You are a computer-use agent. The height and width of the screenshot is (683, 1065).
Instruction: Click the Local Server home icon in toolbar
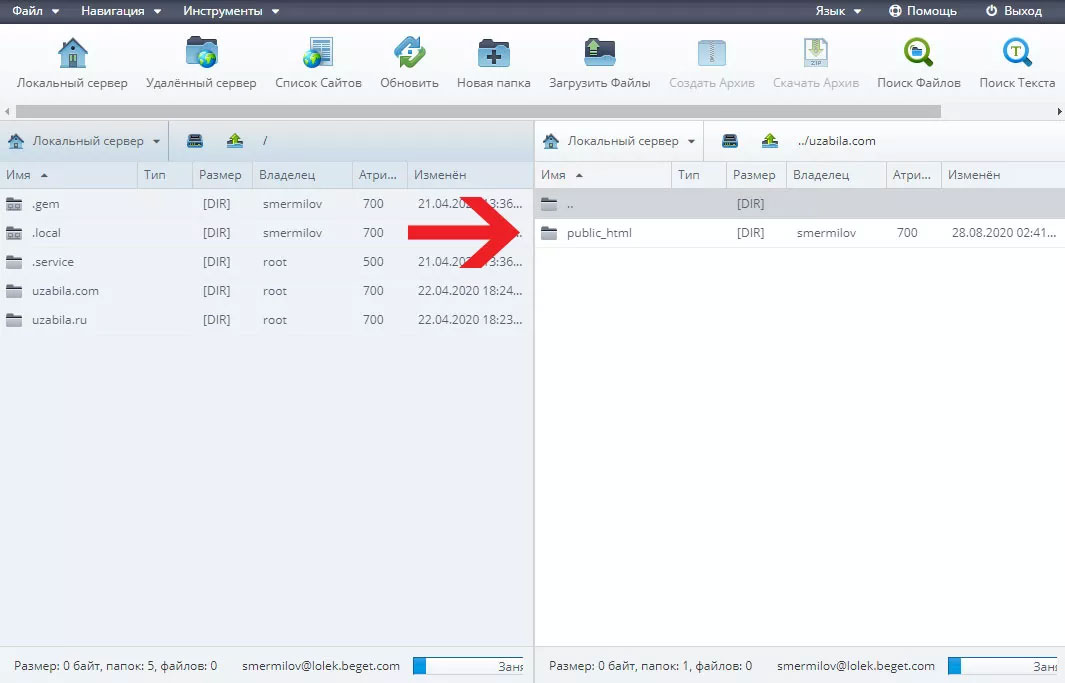click(x=72, y=53)
